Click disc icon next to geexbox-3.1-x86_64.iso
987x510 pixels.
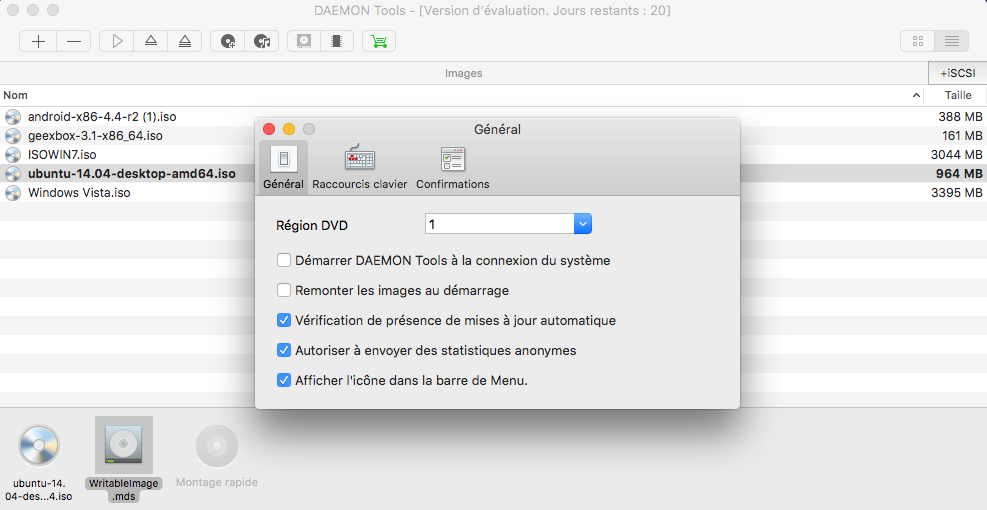(x=13, y=135)
